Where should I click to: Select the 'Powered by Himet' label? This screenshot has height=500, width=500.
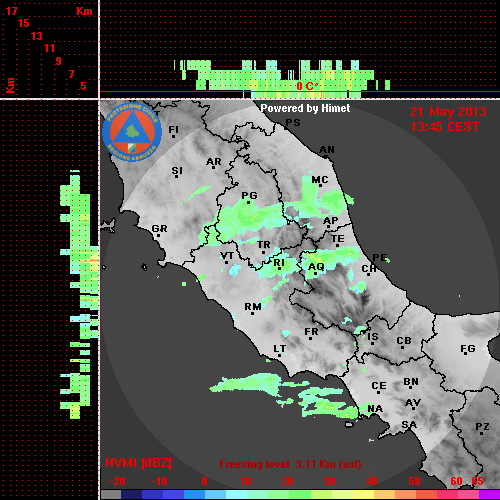[305, 108]
